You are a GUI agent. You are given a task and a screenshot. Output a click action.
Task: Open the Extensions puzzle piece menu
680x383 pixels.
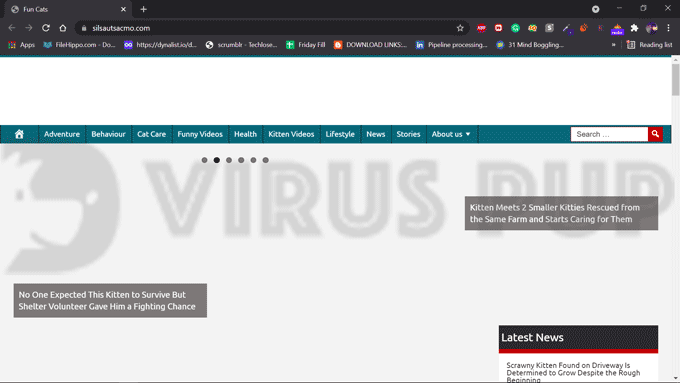coord(634,28)
